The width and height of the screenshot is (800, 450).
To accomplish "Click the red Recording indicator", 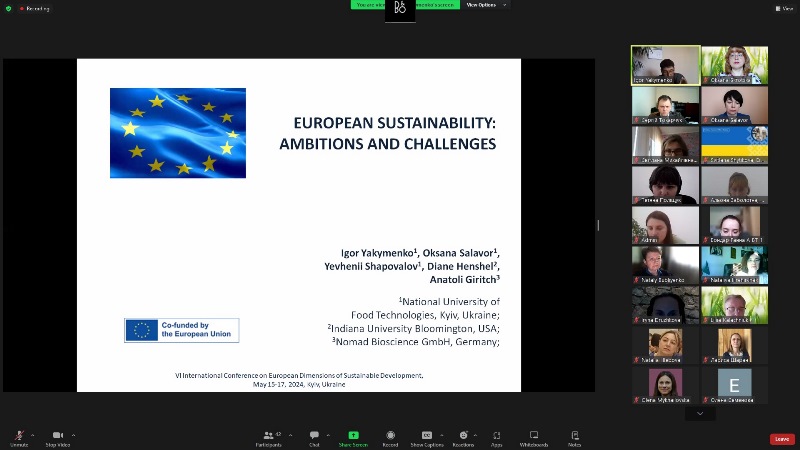I will (35, 9).
